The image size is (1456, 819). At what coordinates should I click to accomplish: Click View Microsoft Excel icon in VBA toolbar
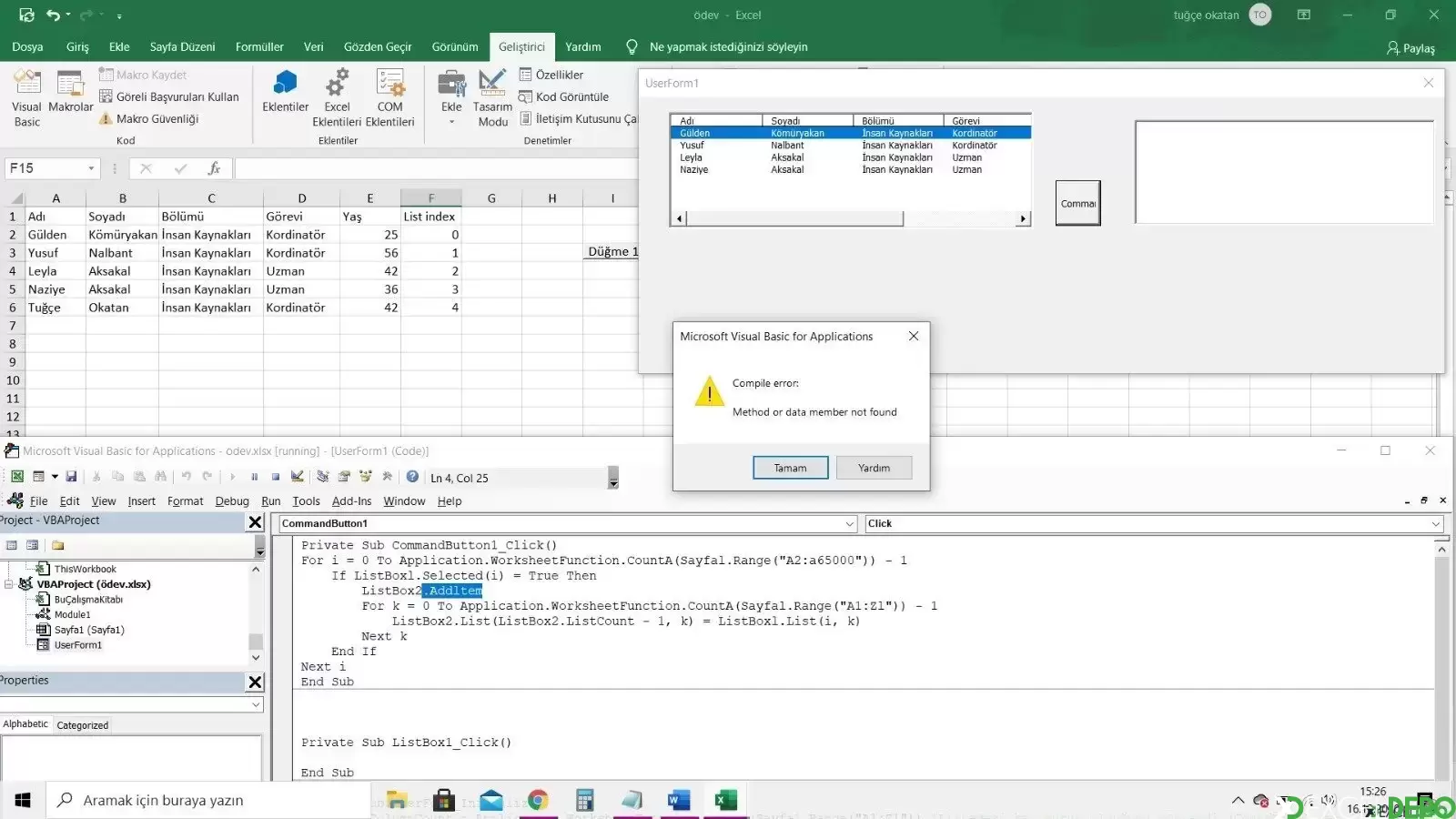point(16,477)
